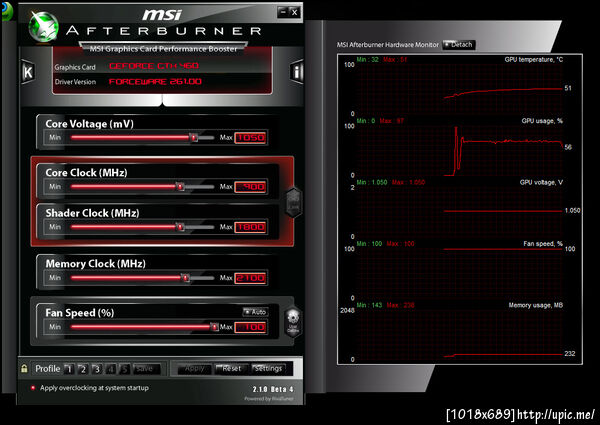Load profile 2
This screenshot has height=425, width=600.
tap(83, 369)
